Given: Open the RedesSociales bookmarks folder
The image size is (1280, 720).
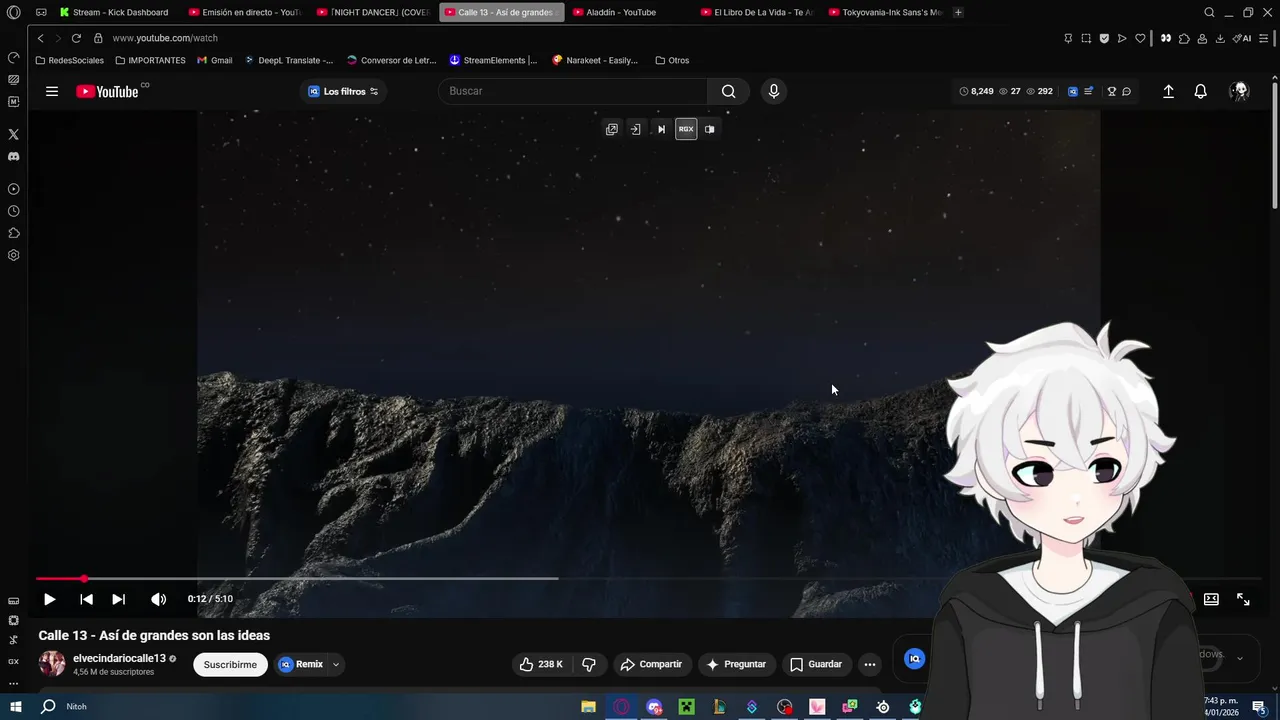Looking at the screenshot, I should (x=69, y=60).
